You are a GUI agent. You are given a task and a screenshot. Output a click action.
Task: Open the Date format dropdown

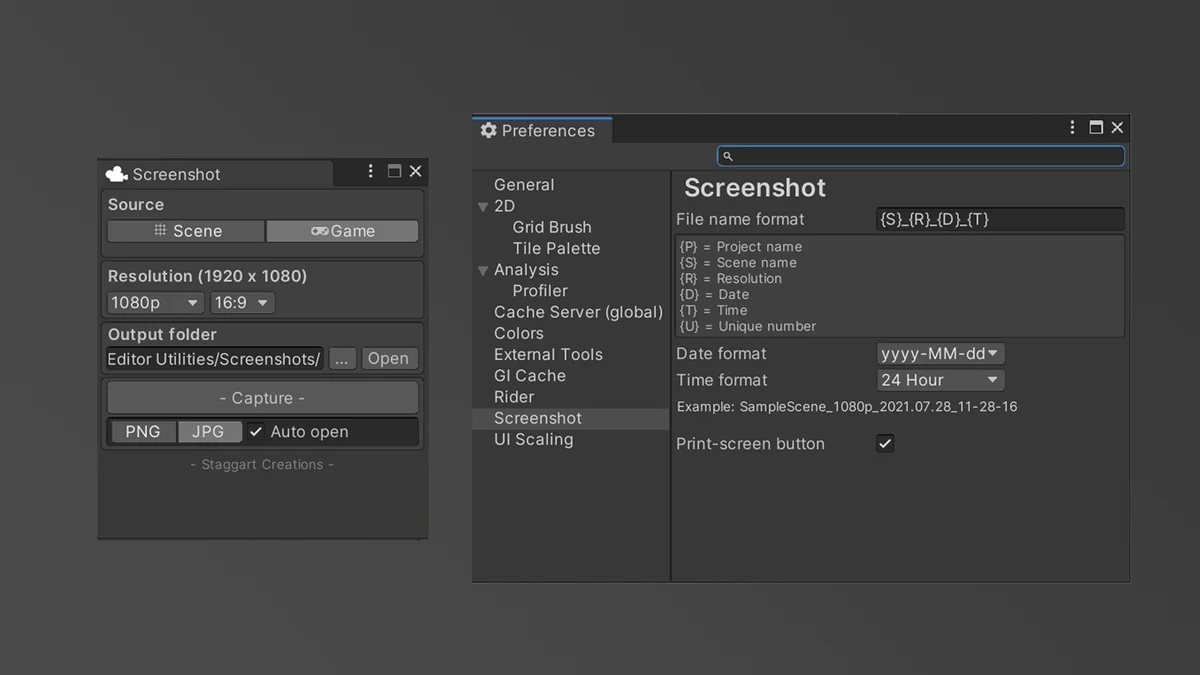point(940,353)
